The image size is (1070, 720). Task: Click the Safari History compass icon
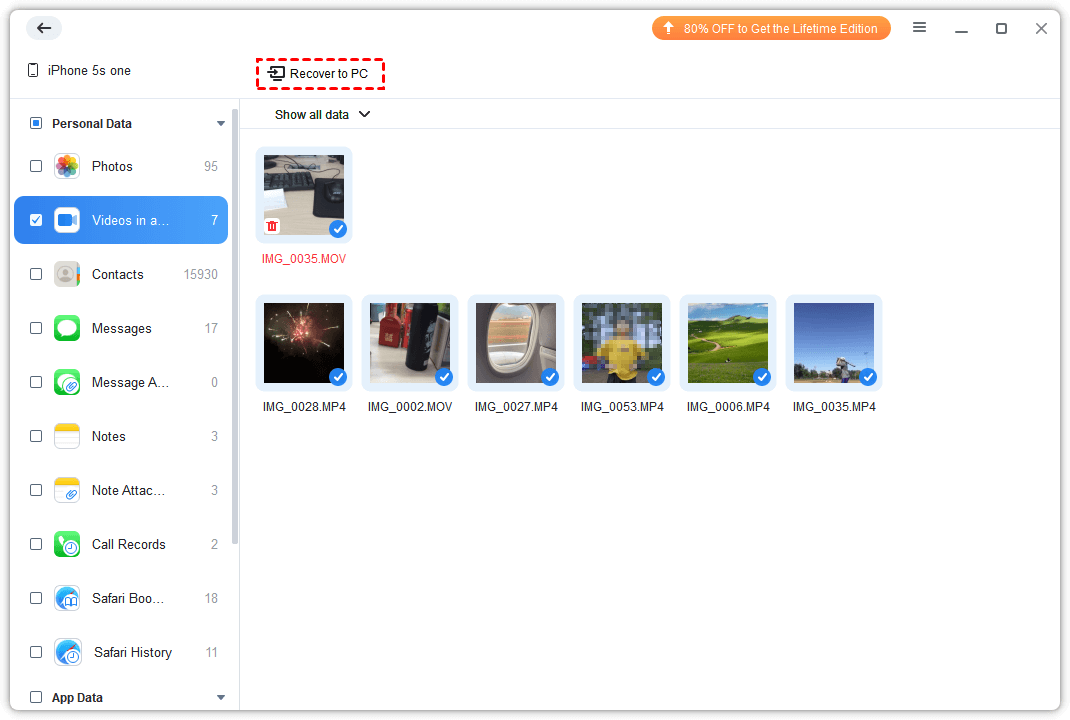pyautogui.click(x=68, y=653)
